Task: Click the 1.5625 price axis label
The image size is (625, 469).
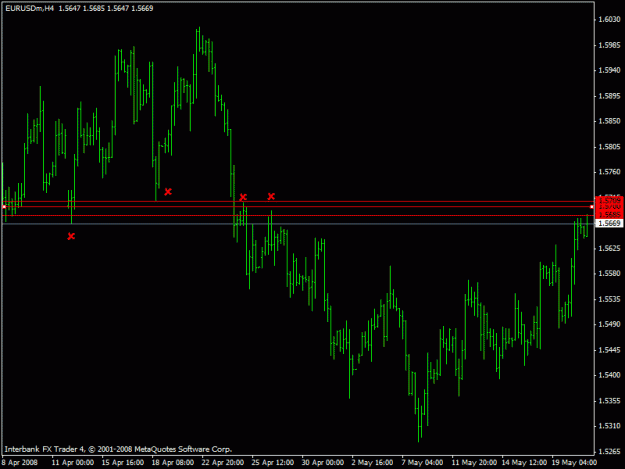Action: [x=609, y=248]
